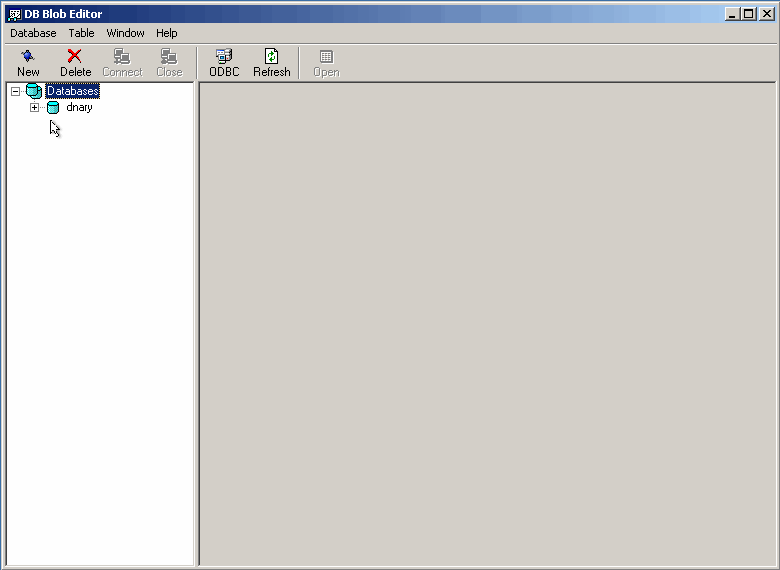Click the dnary database cylinder icon

tap(53, 107)
